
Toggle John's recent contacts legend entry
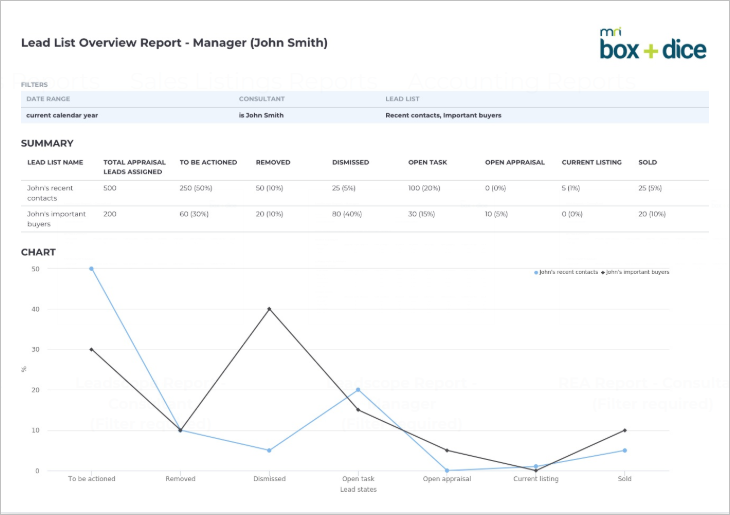(x=566, y=272)
